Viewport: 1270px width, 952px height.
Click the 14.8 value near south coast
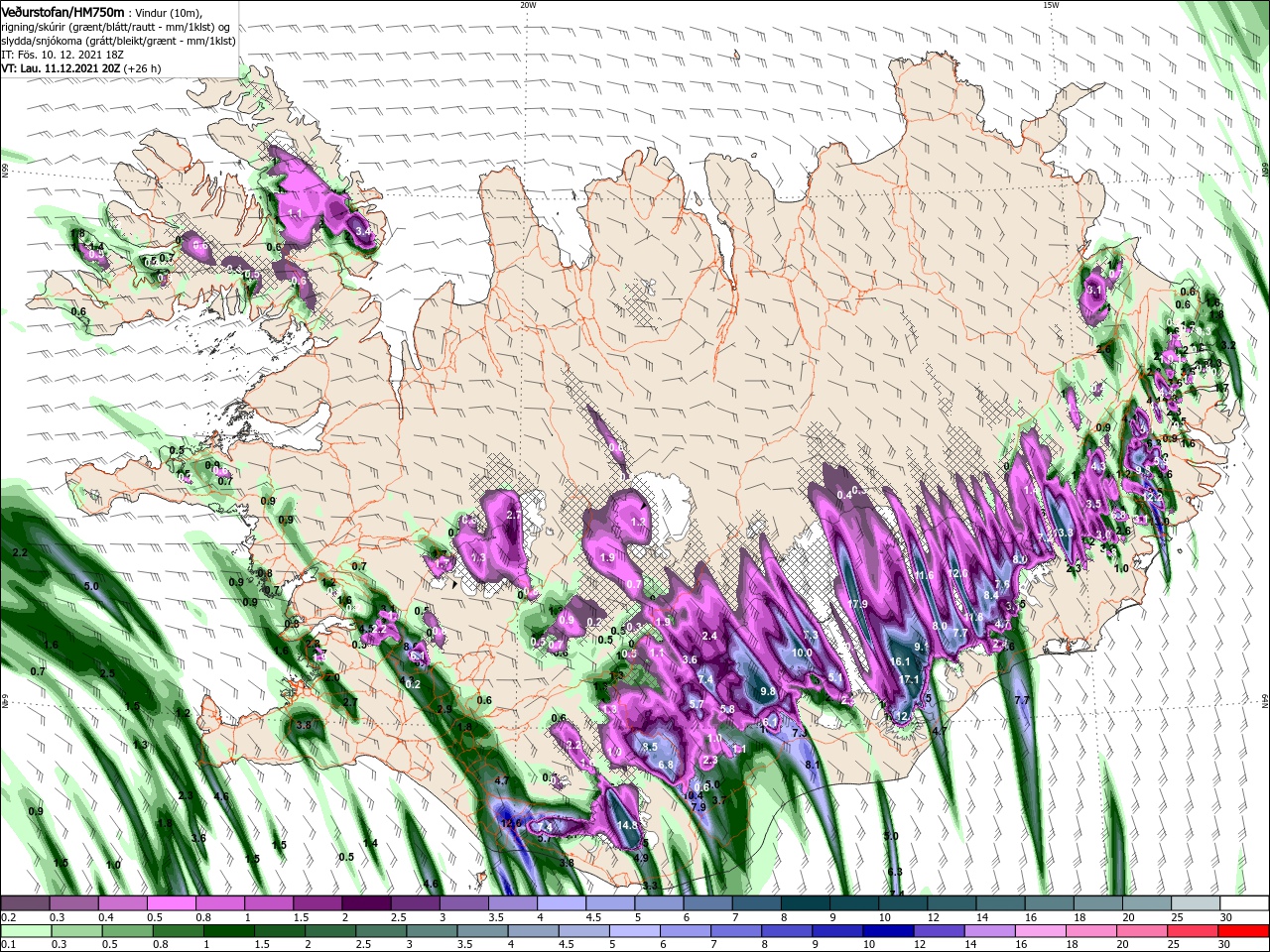pos(626,825)
